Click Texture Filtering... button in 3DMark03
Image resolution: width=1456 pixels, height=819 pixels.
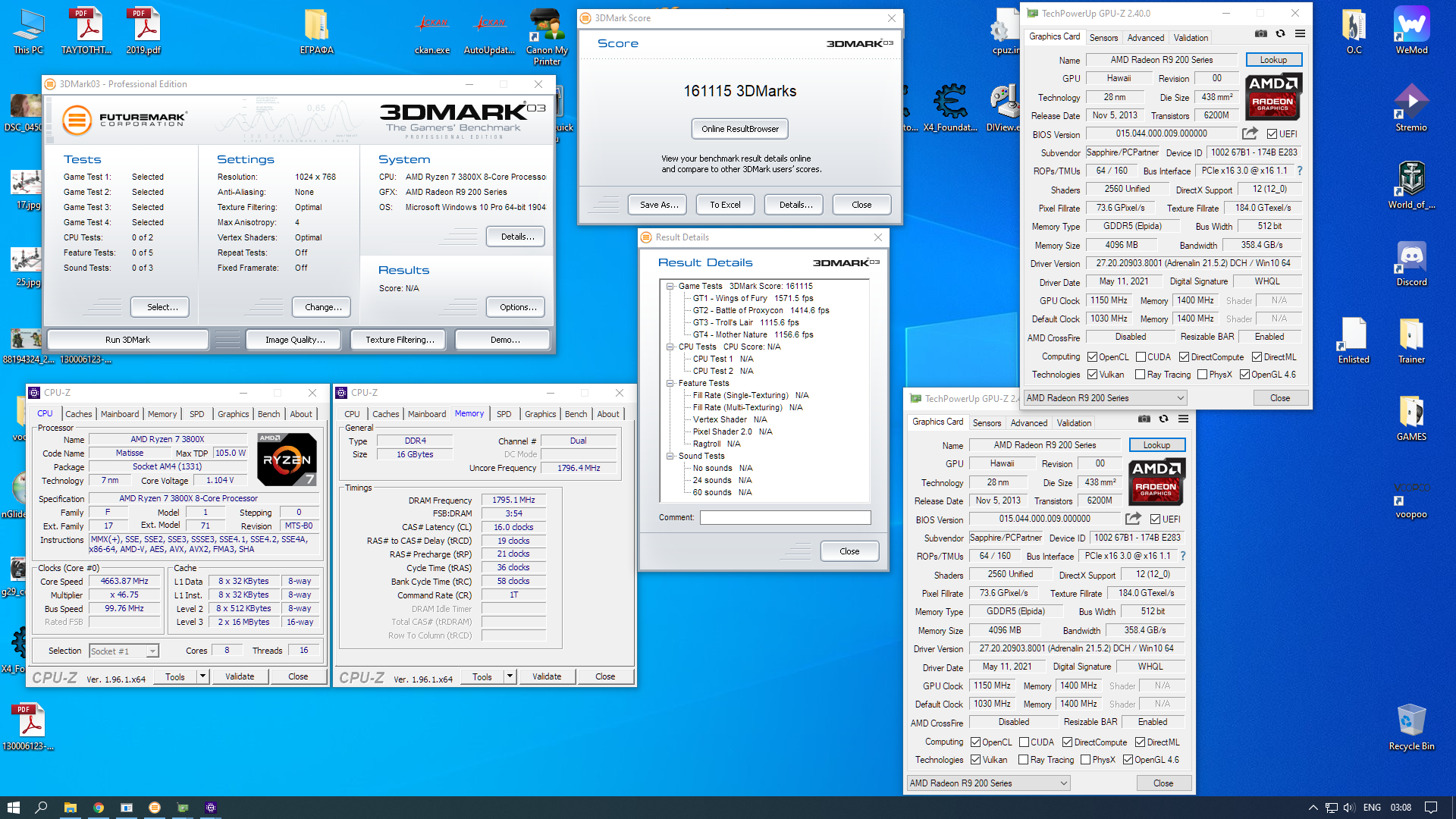tap(400, 340)
